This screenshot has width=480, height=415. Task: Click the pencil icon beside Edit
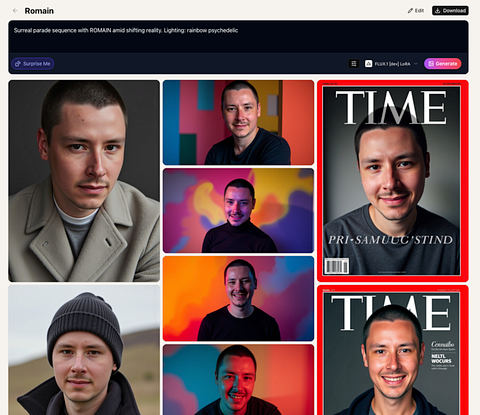(x=410, y=11)
